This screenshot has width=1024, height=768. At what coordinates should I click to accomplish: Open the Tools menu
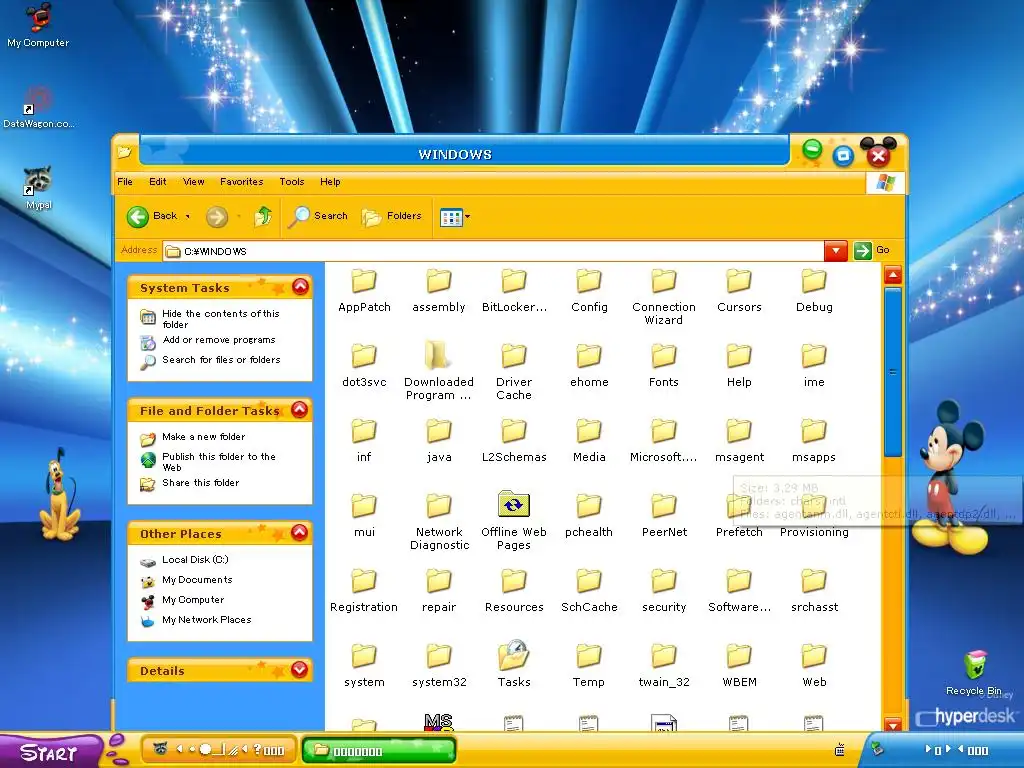(x=292, y=182)
